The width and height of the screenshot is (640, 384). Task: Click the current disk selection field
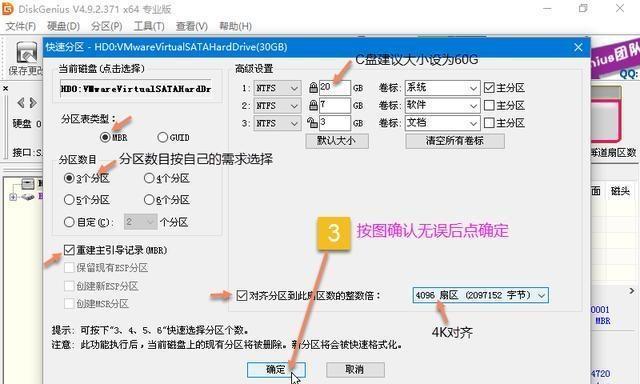[x=136, y=89]
